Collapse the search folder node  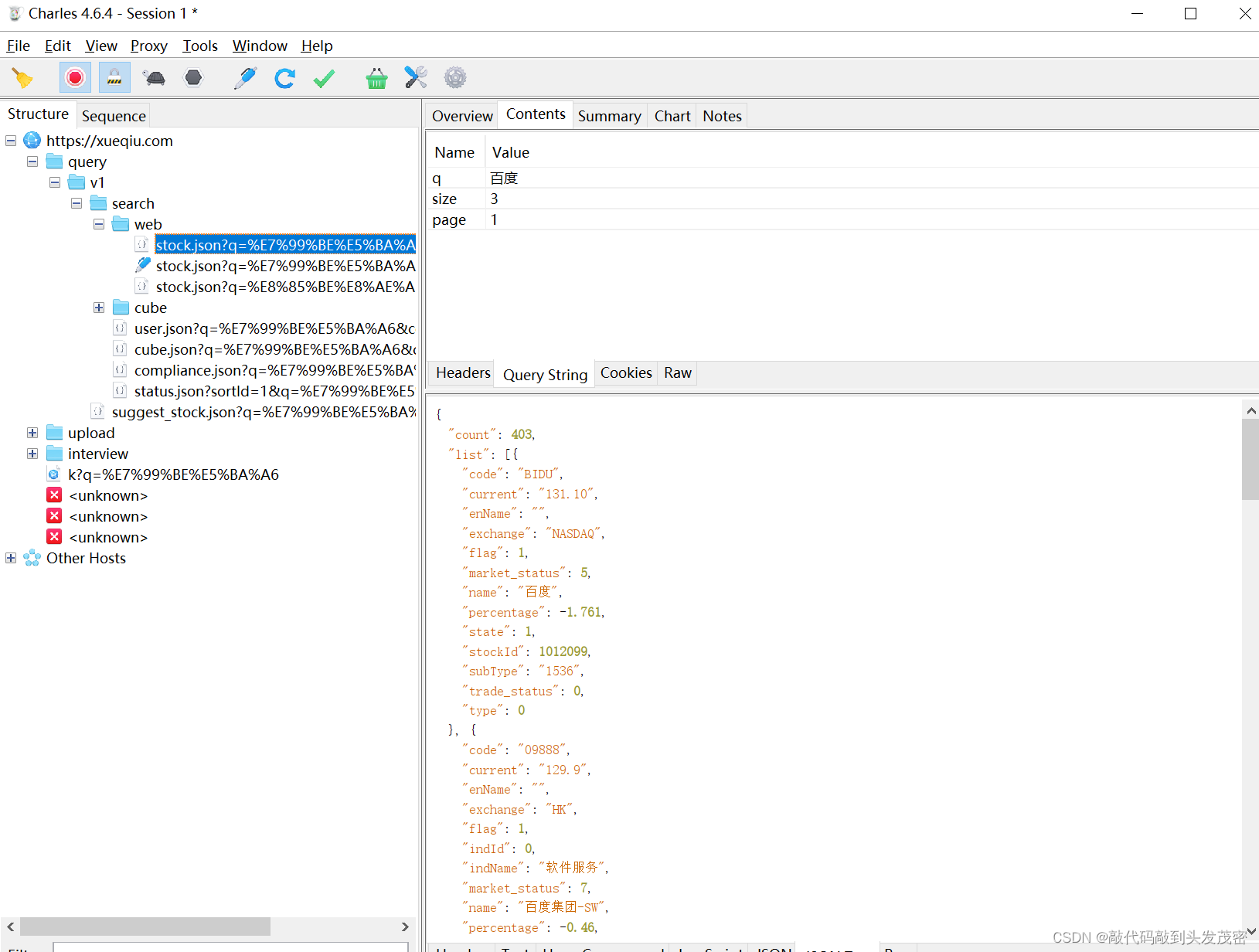(x=77, y=203)
